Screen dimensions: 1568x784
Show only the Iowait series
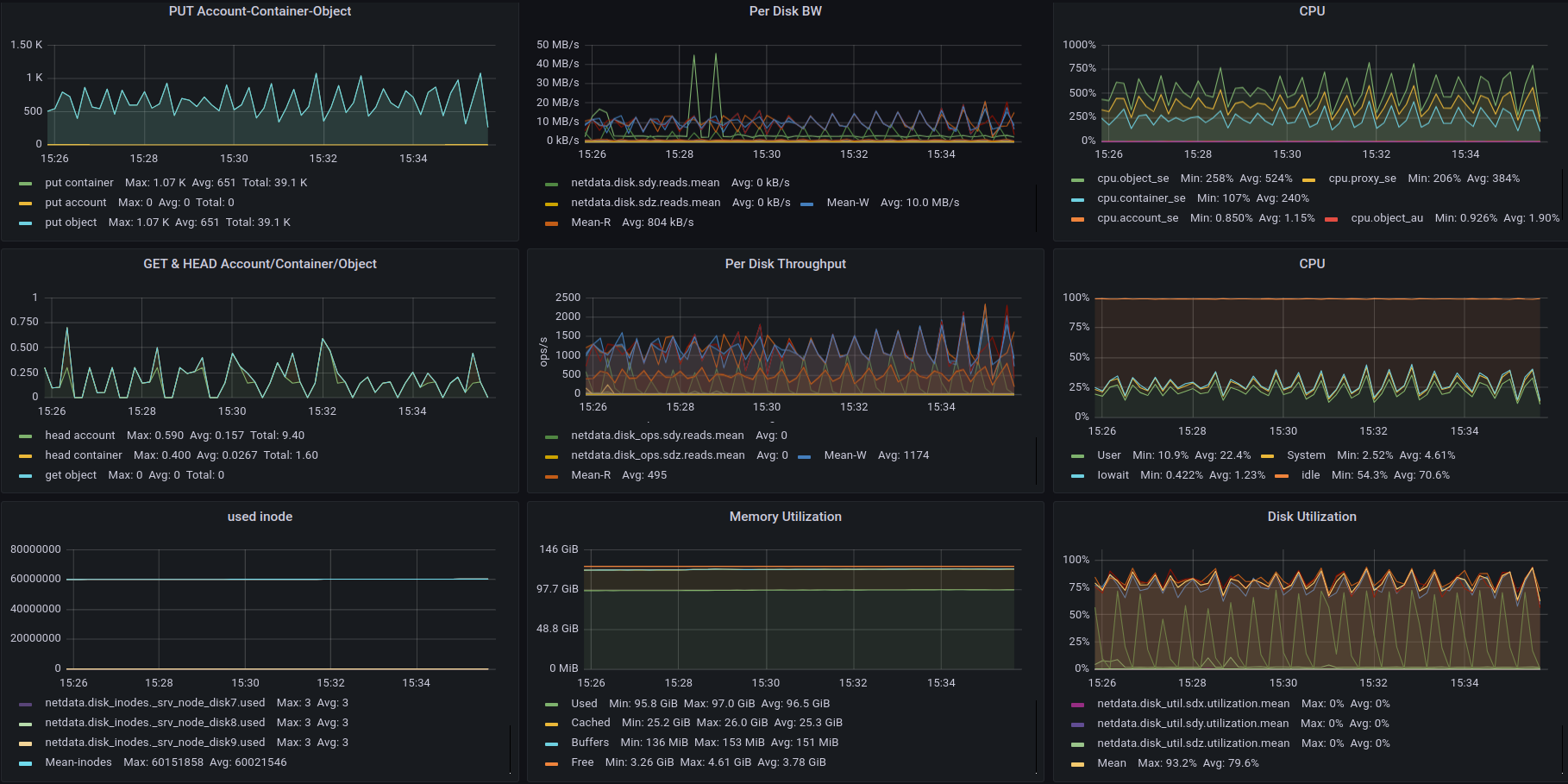pos(1113,475)
